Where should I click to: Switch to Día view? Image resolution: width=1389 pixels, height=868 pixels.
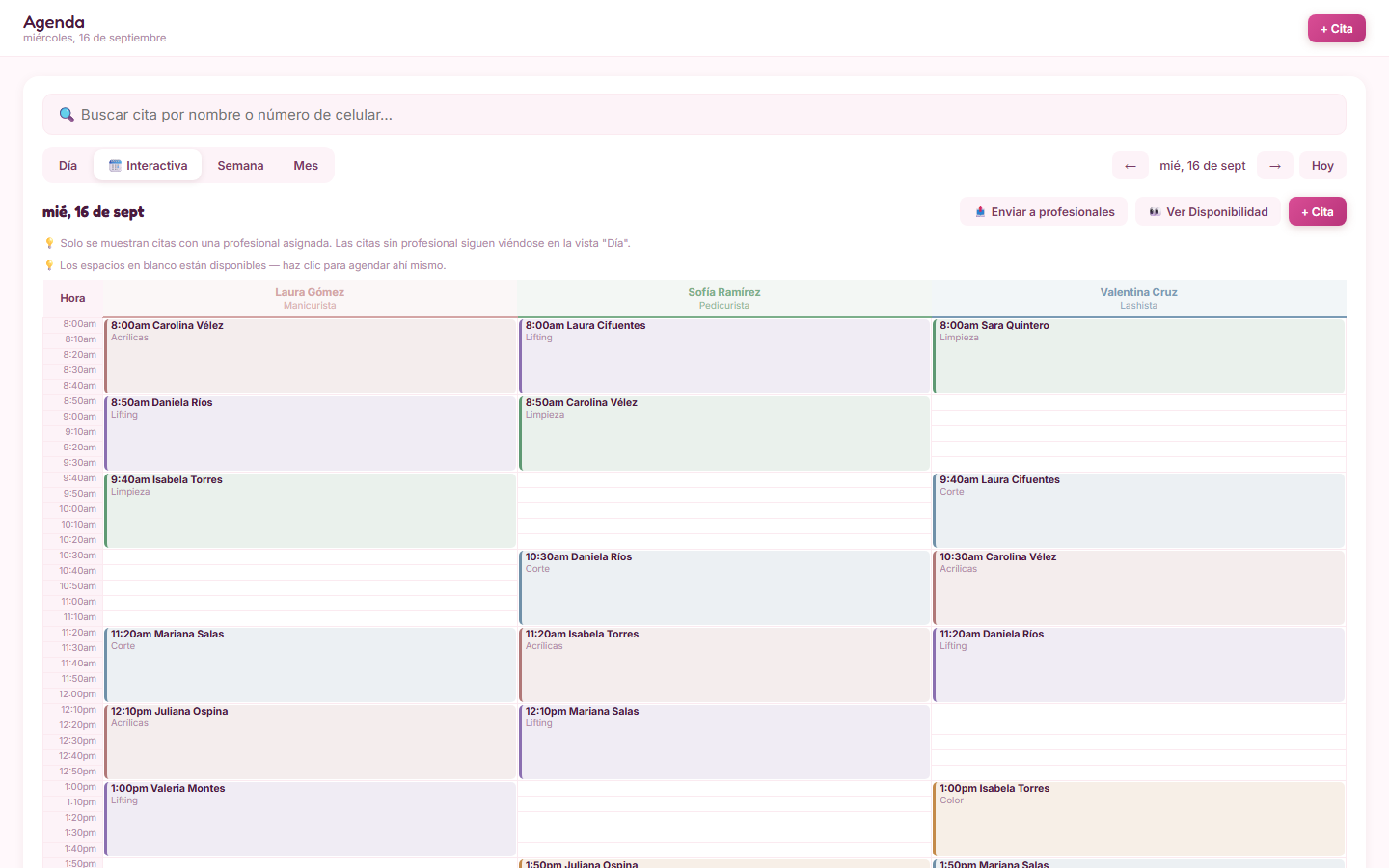[x=68, y=166]
